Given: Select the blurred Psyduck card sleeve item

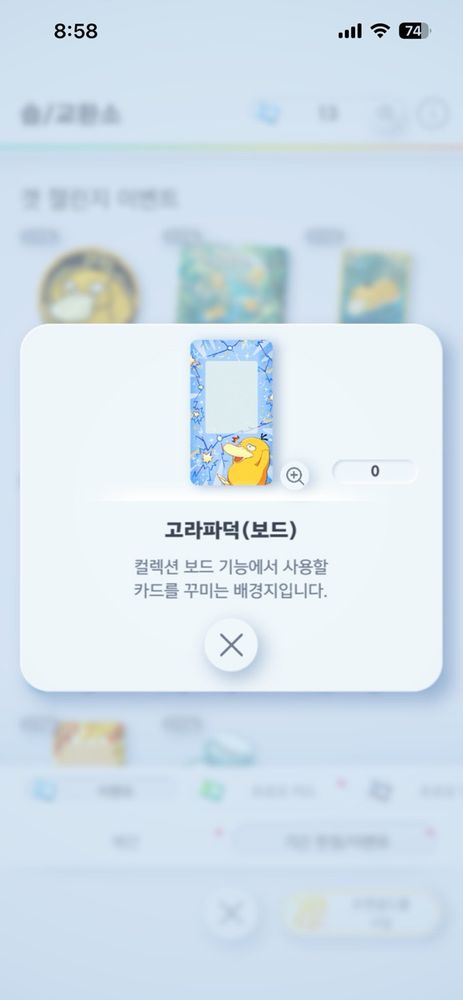Looking at the screenshot, I should pyautogui.click(x=374, y=286).
